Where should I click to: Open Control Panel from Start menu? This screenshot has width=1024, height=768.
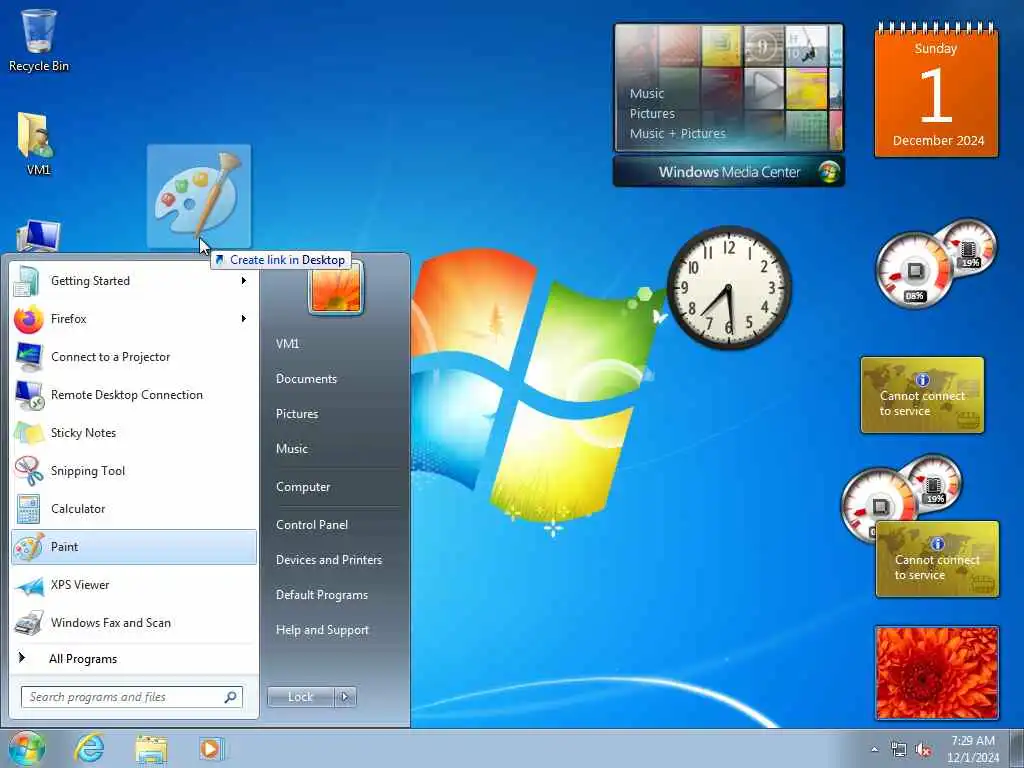(x=312, y=525)
